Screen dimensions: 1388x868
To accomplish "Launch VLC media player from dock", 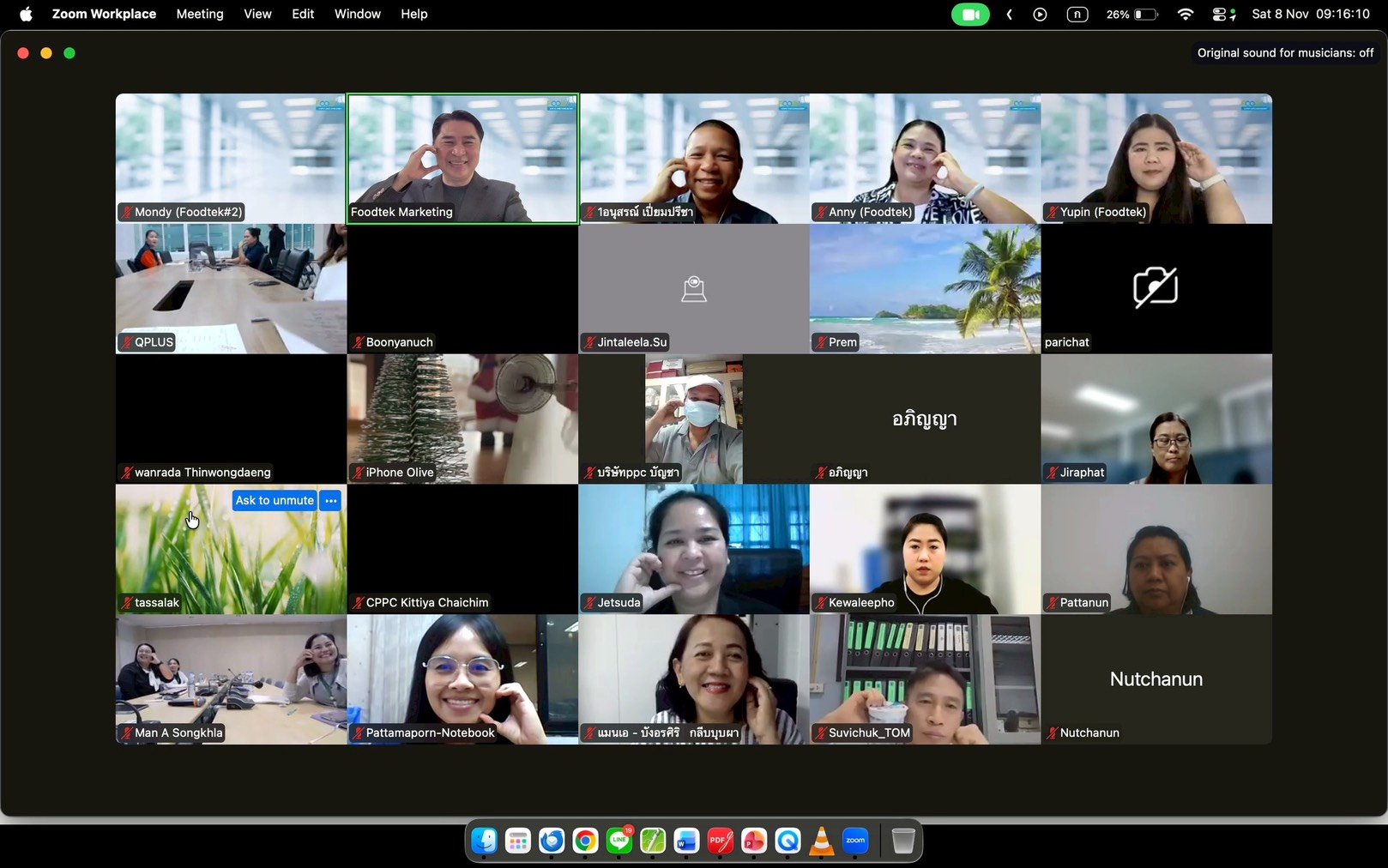I will click(822, 841).
